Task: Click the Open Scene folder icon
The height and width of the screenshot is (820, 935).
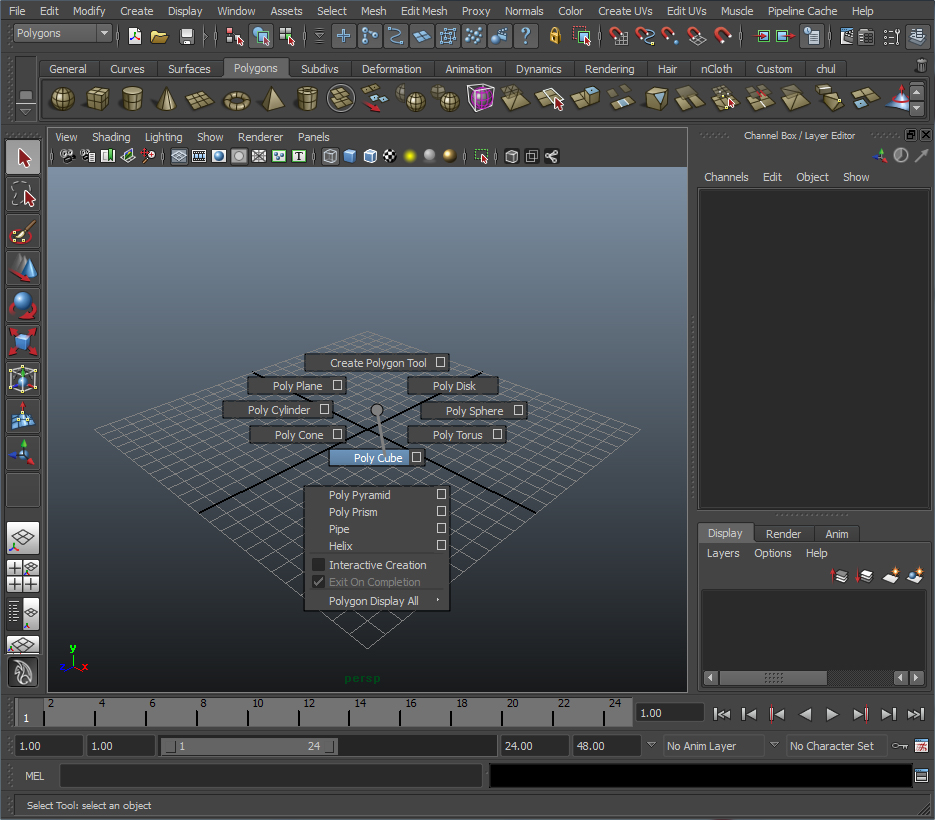Action: click(159, 36)
